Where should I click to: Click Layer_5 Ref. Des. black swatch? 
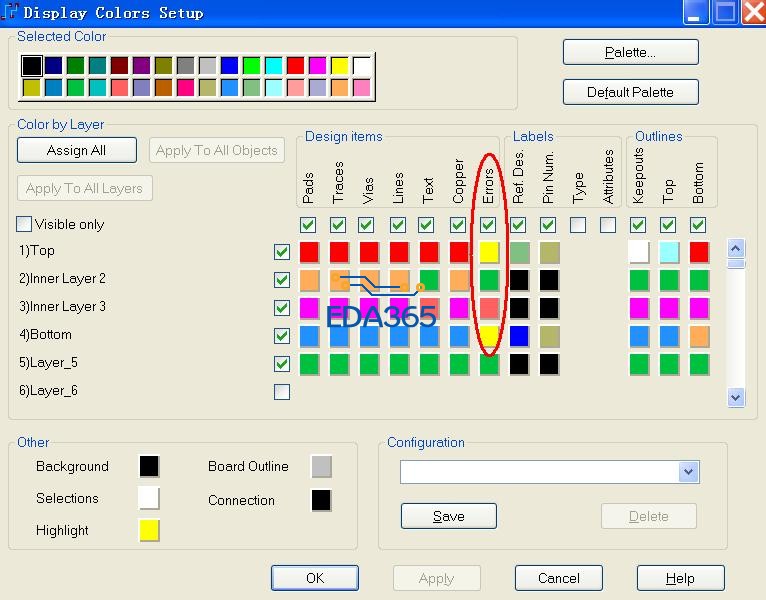click(519, 364)
